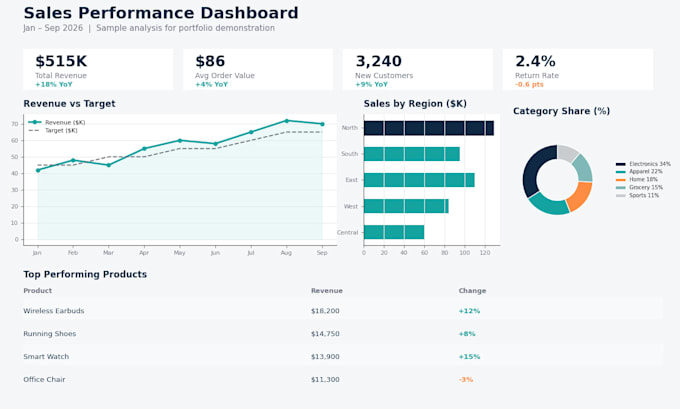Screen dimensions: 680x409
Task: Click the Apparel teal legend swatch
Action: 621,172
